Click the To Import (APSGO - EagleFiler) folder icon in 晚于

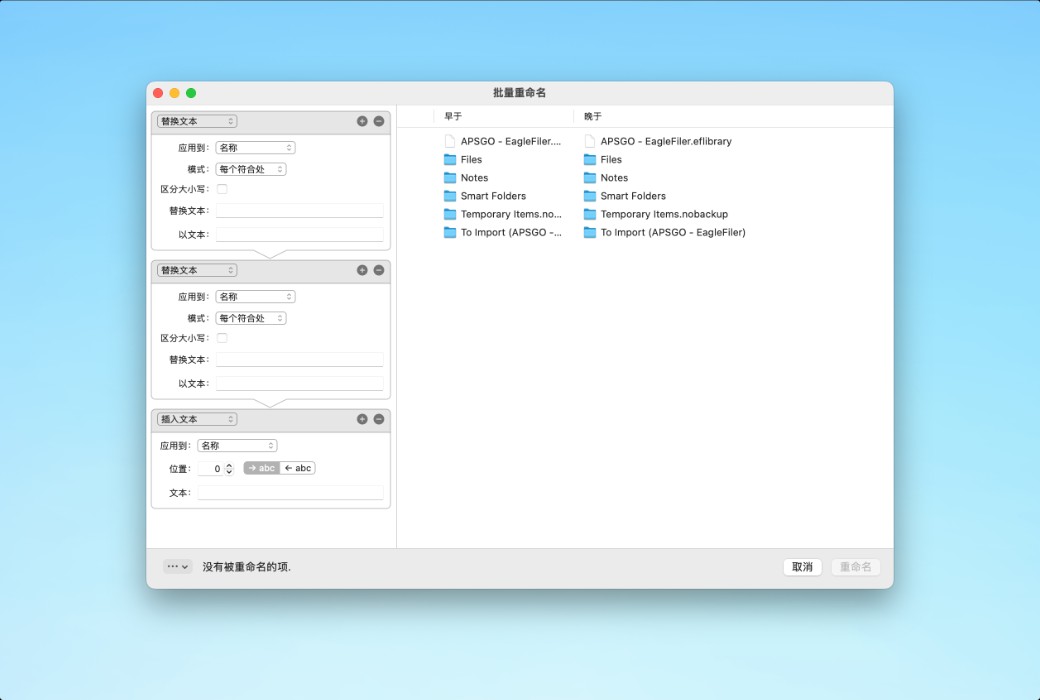point(590,232)
